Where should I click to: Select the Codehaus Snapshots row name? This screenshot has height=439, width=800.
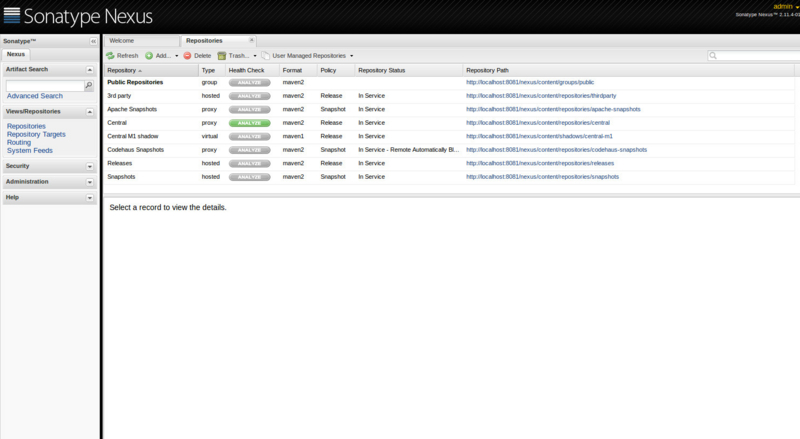[136, 150]
